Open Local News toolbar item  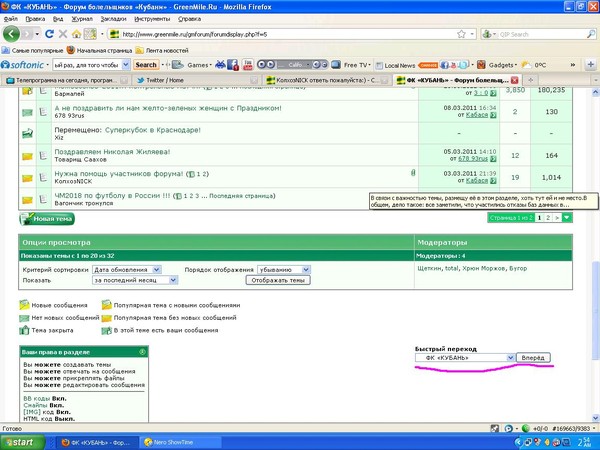395,65
